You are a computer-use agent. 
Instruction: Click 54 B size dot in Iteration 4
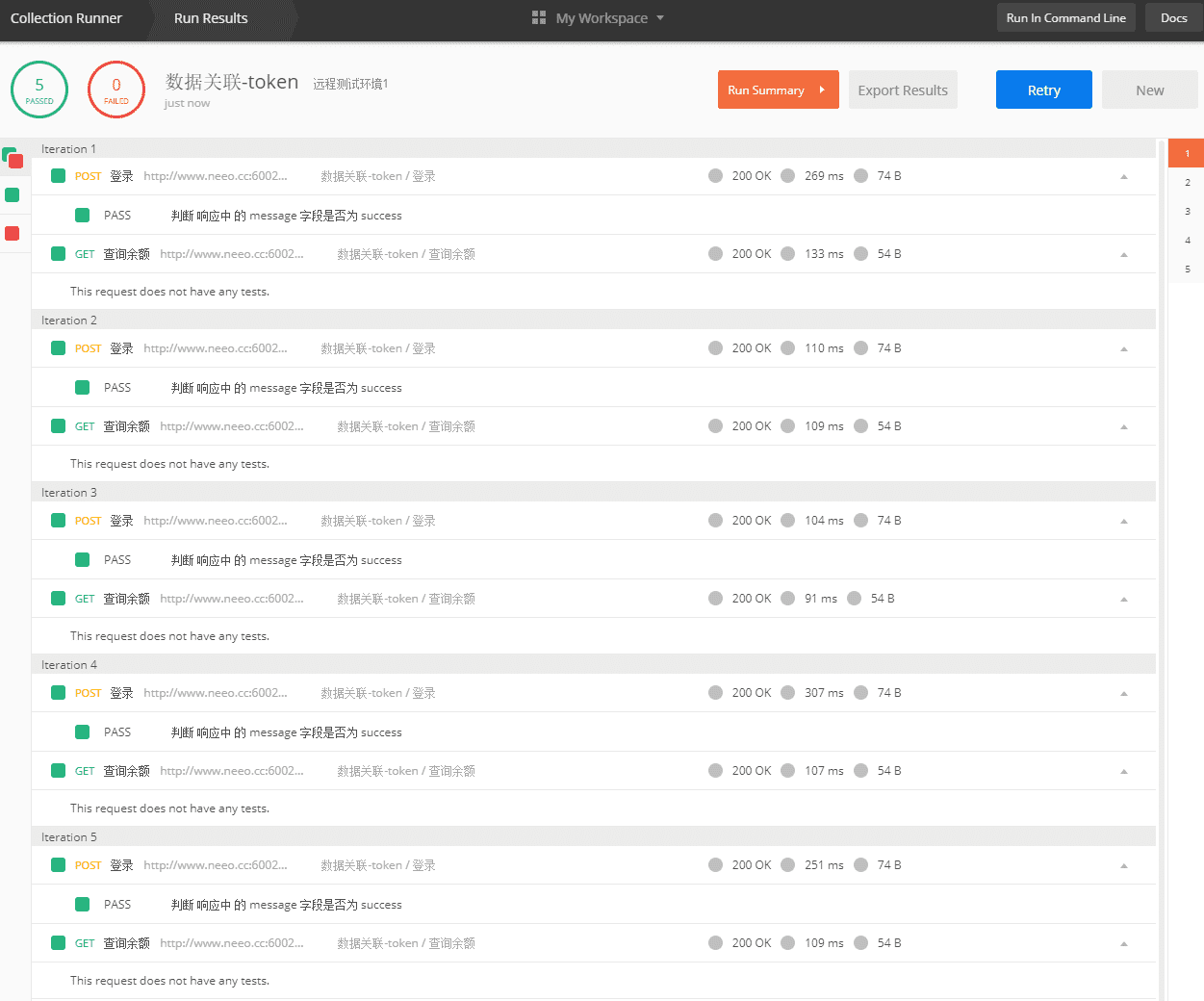pos(860,771)
